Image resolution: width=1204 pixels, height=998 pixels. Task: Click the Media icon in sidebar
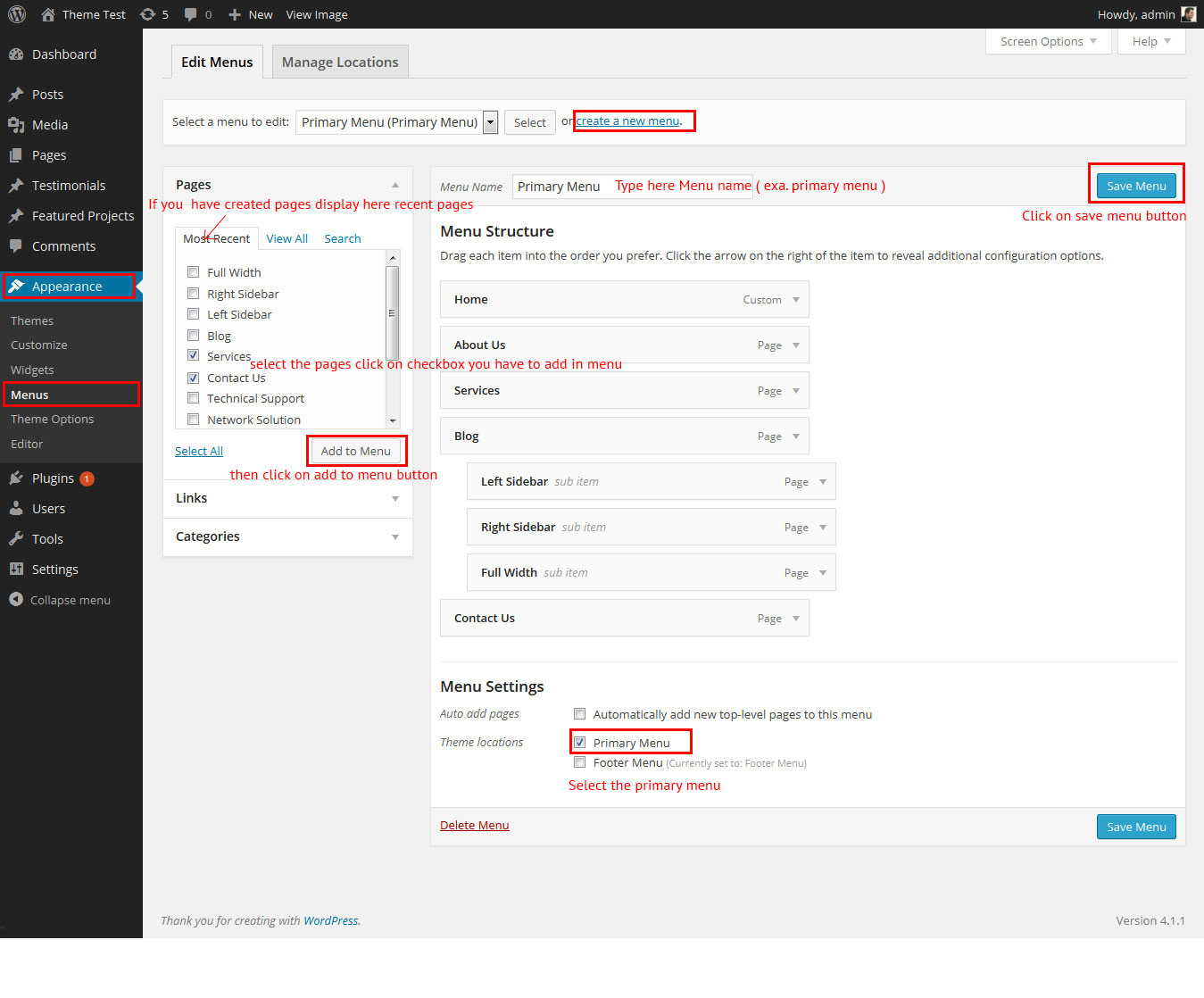click(x=16, y=125)
